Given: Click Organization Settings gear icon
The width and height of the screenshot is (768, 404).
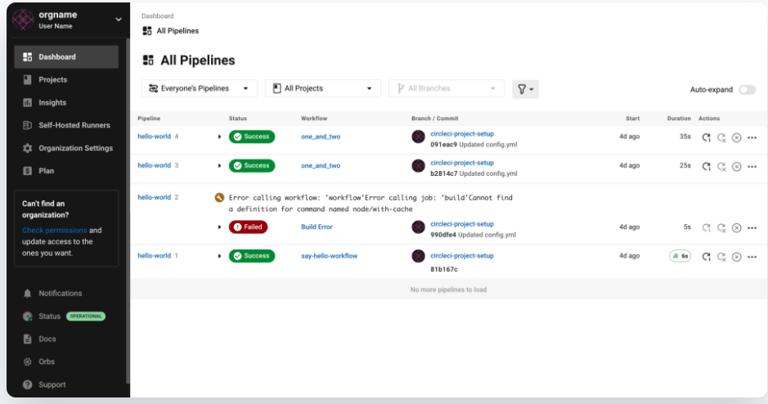Looking at the screenshot, I should 27,148.
